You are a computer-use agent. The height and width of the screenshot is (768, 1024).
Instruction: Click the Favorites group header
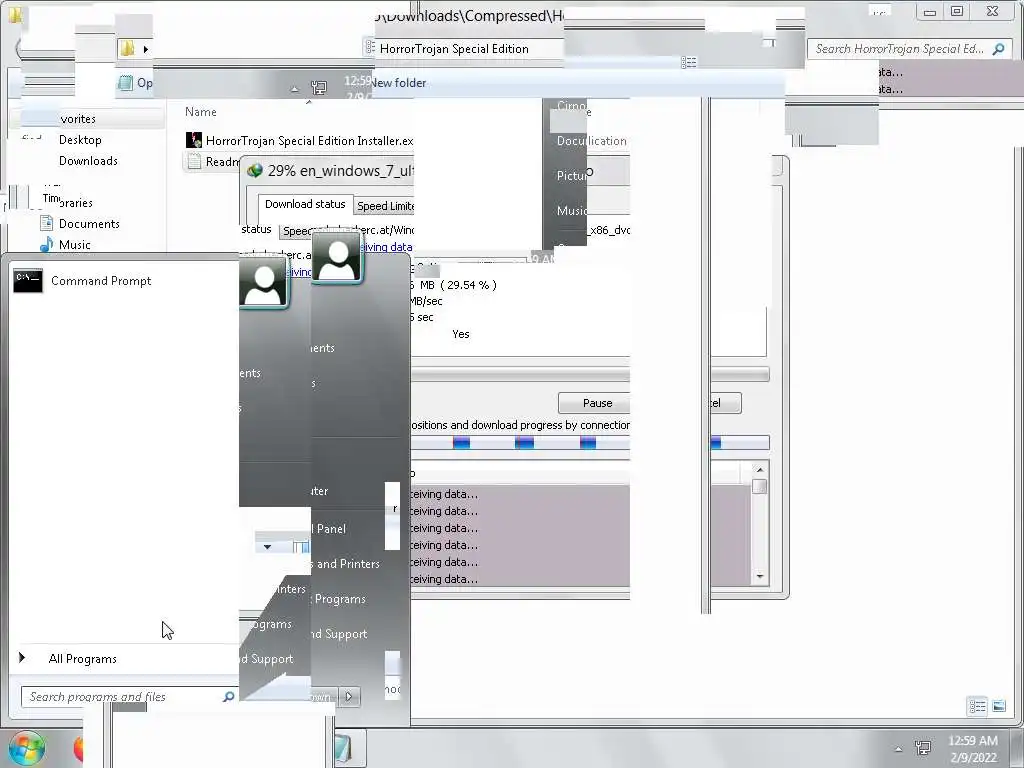pos(78,119)
